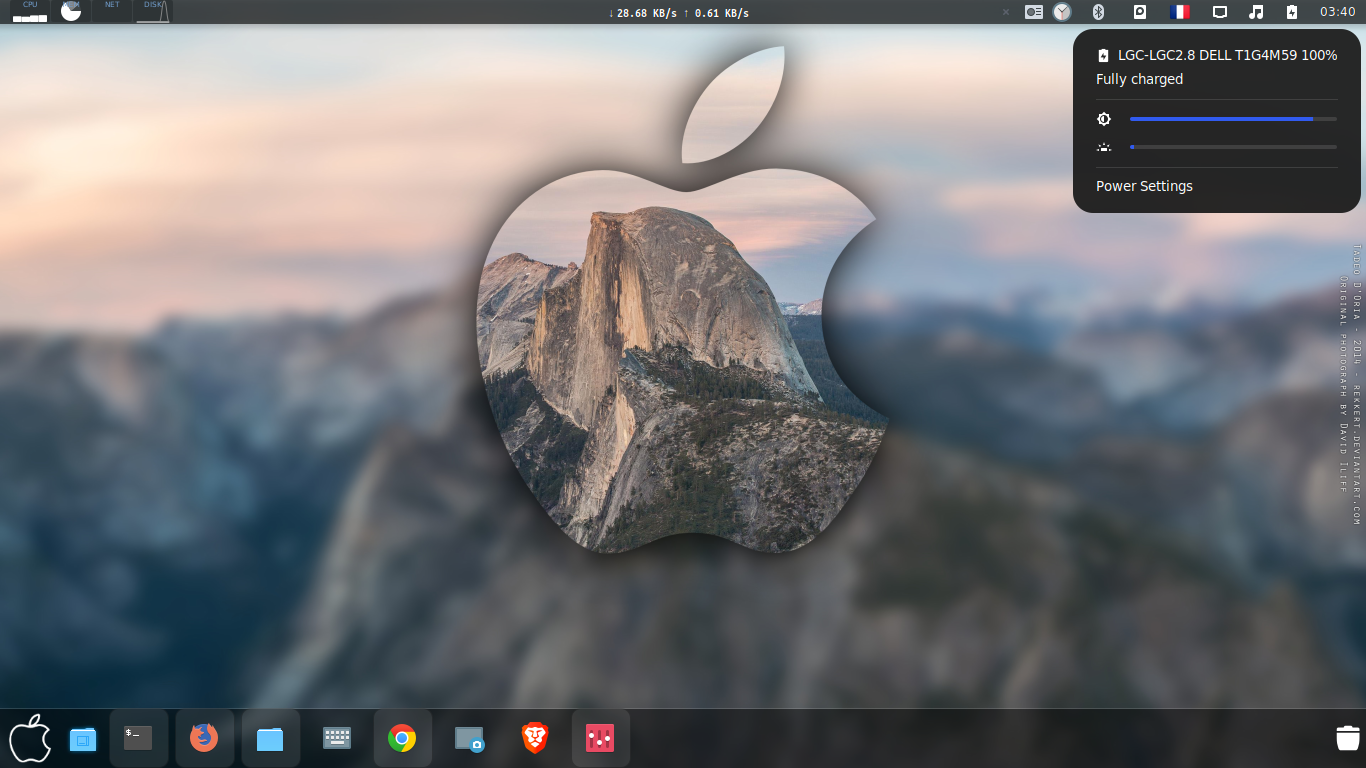
Task: Launch the Terminal from the dock
Action: [138, 738]
